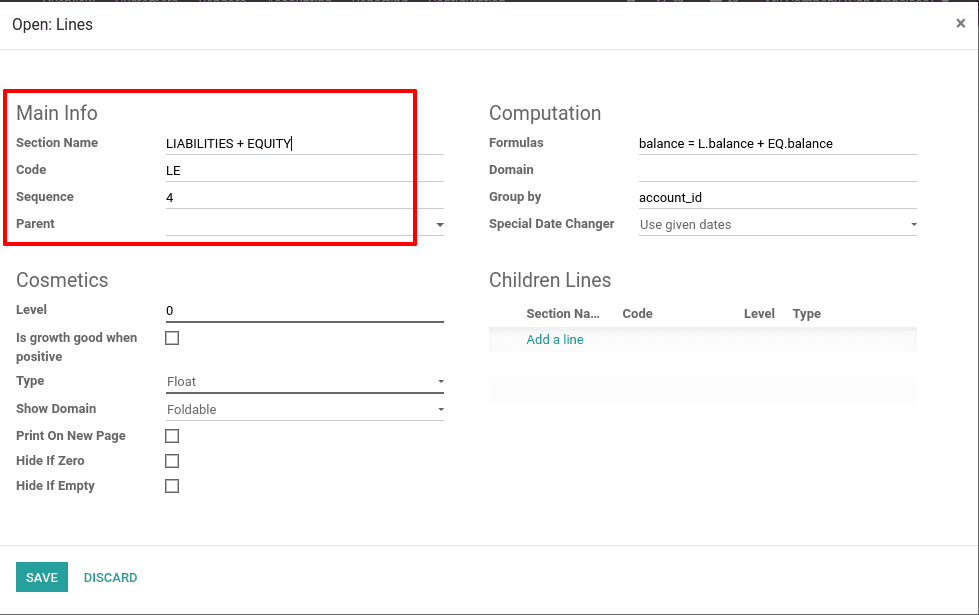Tick the 'Is growth good when positive' checkbox
The width and height of the screenshot is (979, 615).
tap(172, 338)
